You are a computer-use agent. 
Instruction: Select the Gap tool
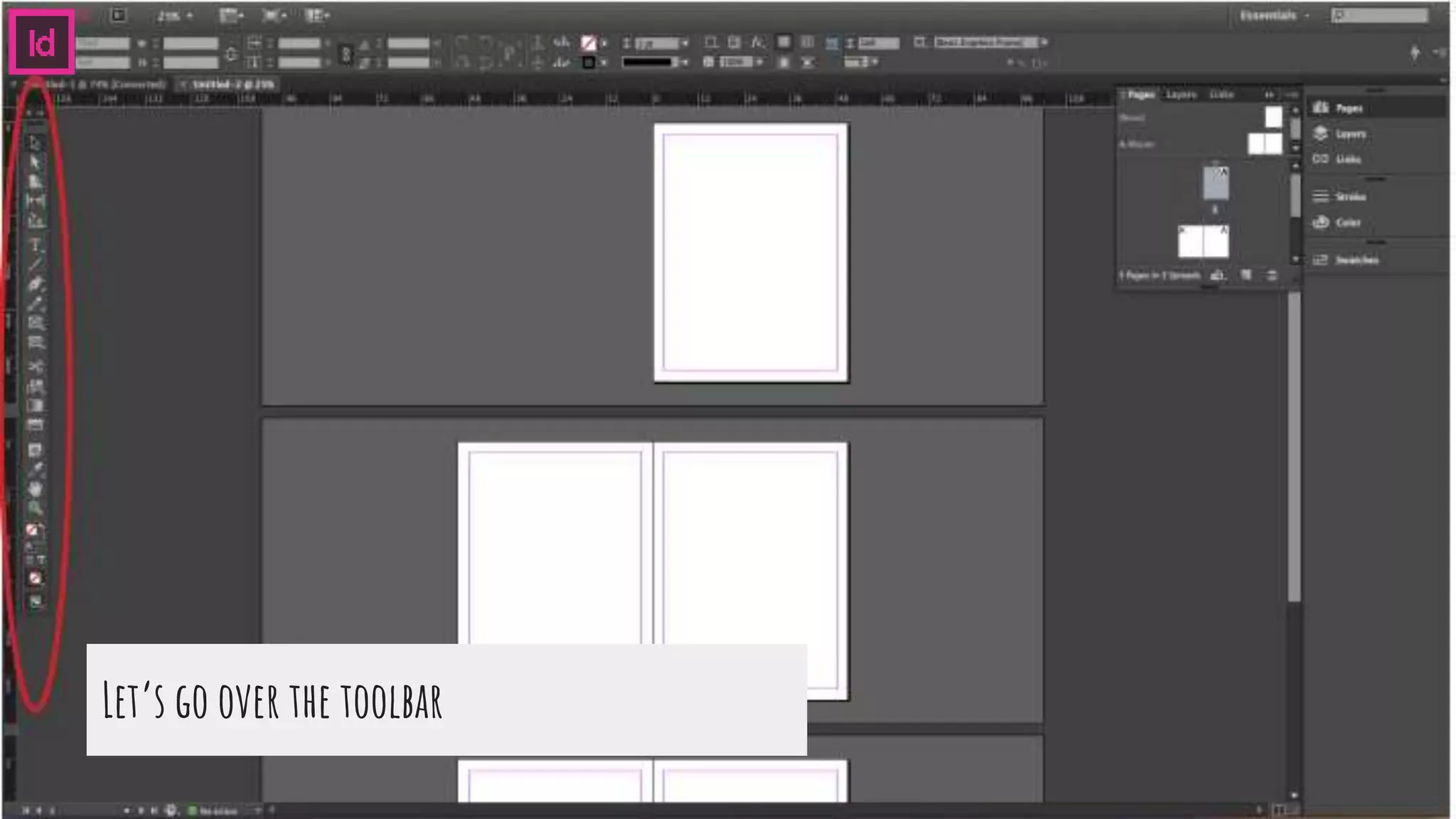point(35,201)
